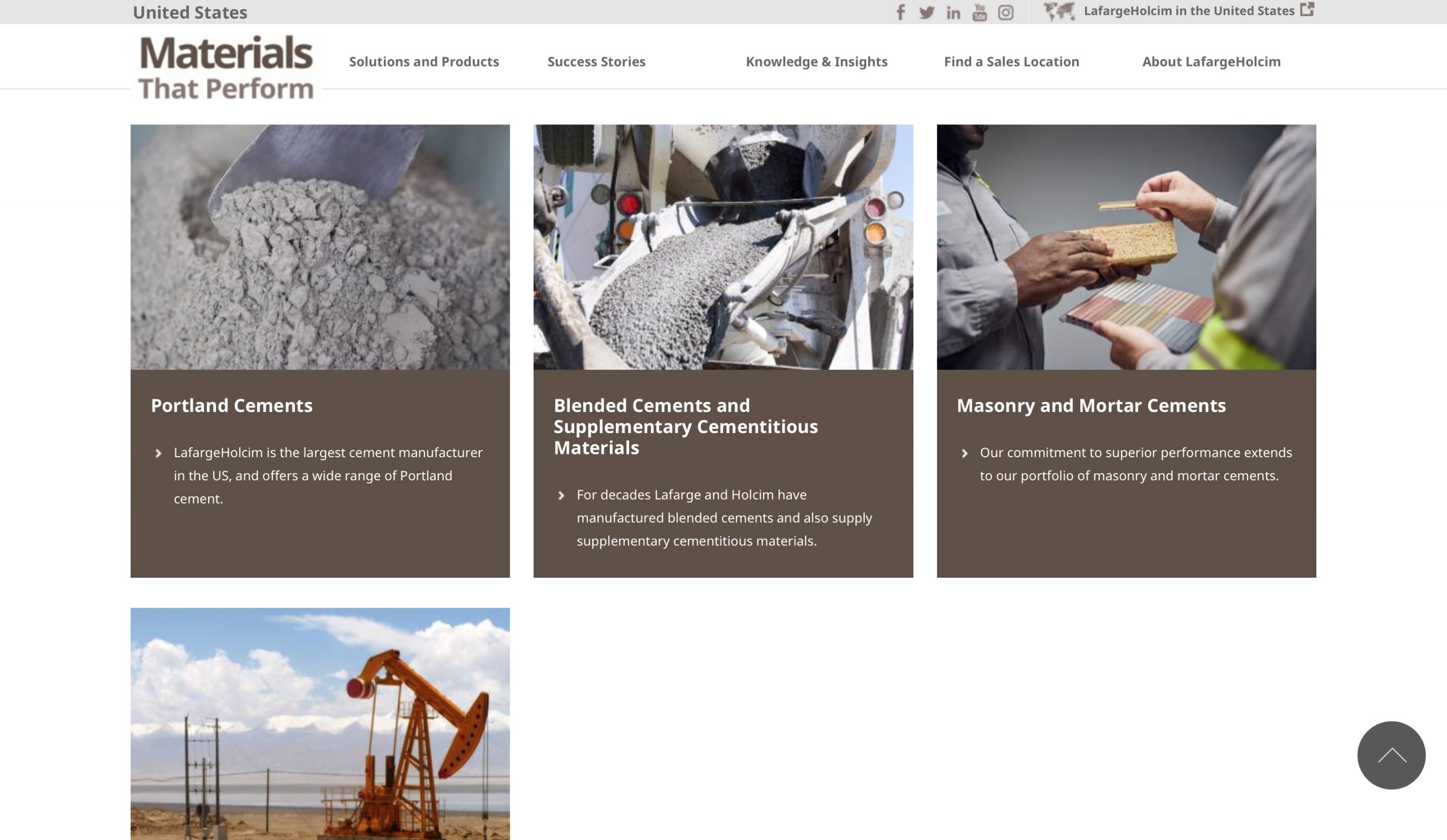Open the Facebook social icon

pyautogui.click(x=900, y=12)
